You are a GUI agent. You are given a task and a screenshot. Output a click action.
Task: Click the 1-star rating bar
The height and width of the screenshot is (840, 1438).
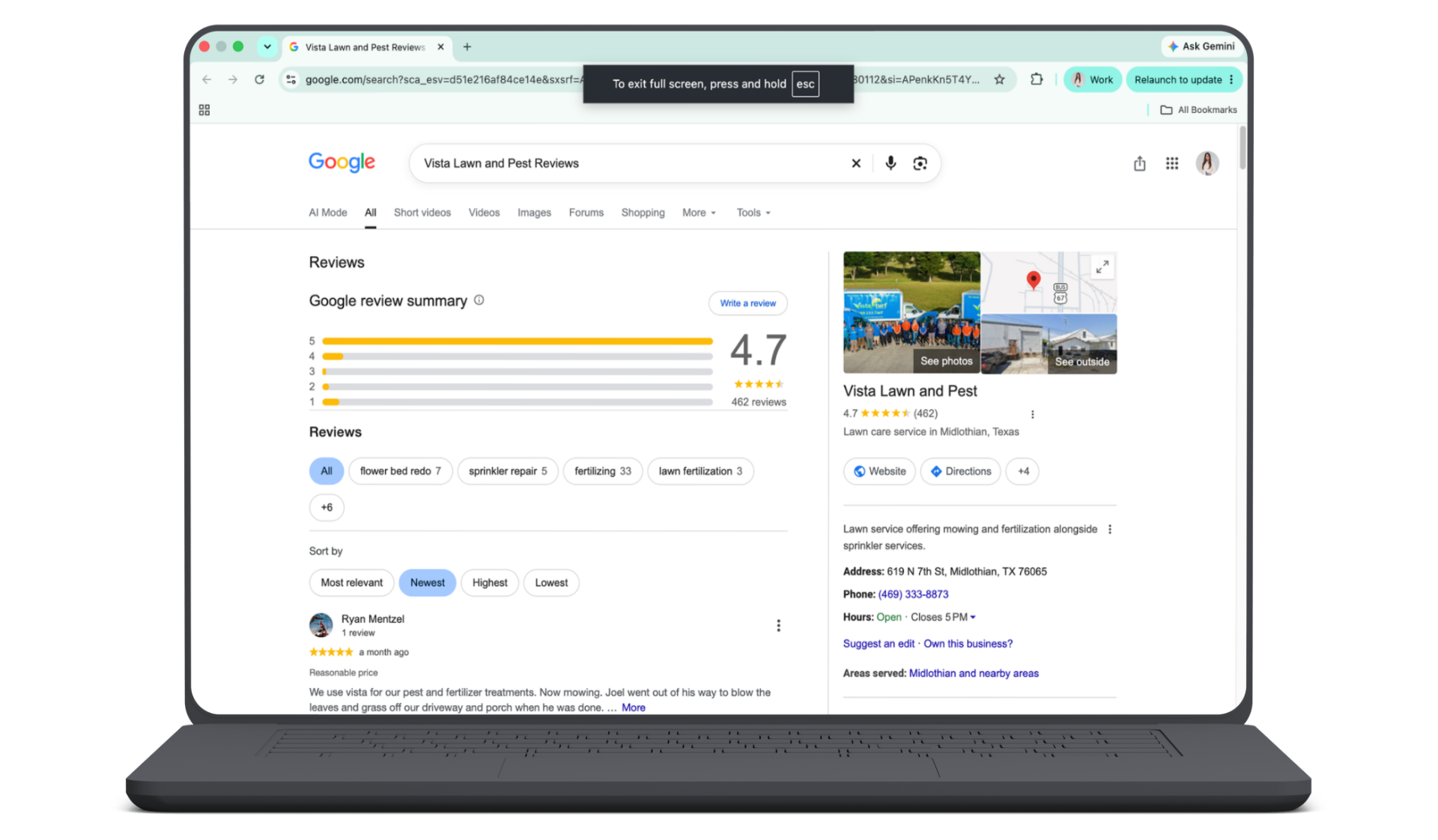pos(518,402)
